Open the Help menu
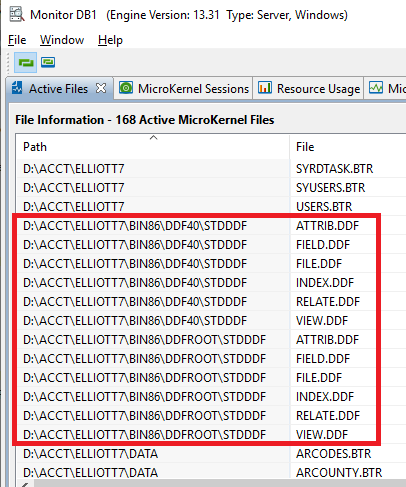Viewport: 406px width, 487px height. coord(110,40)
